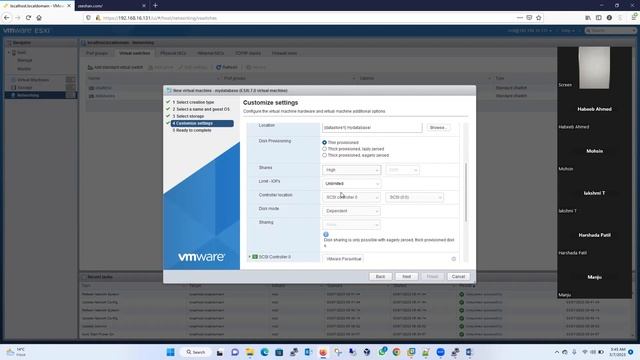Click the Physical NICs tab behind dialog
Image resolution: width=640 pixels, height=360 pixels.
pos(173,53)
